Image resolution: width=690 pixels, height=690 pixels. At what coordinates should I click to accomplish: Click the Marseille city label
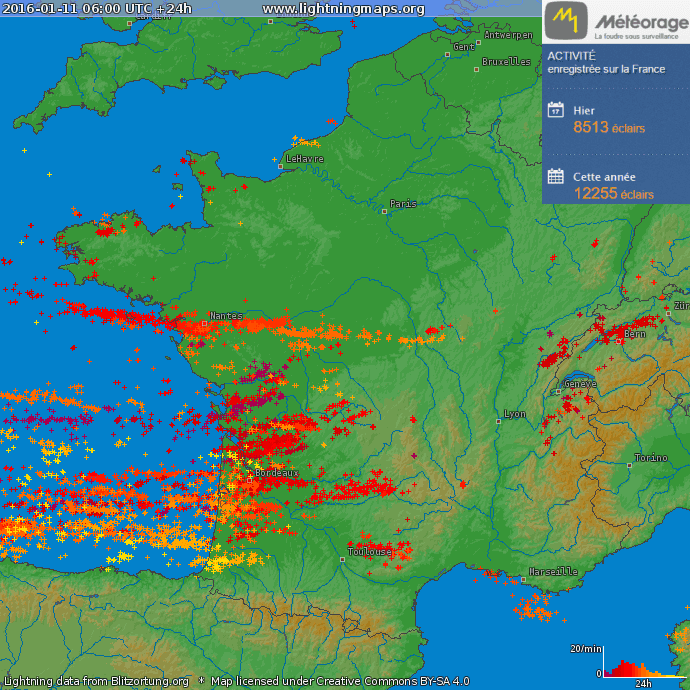point(553,572)
